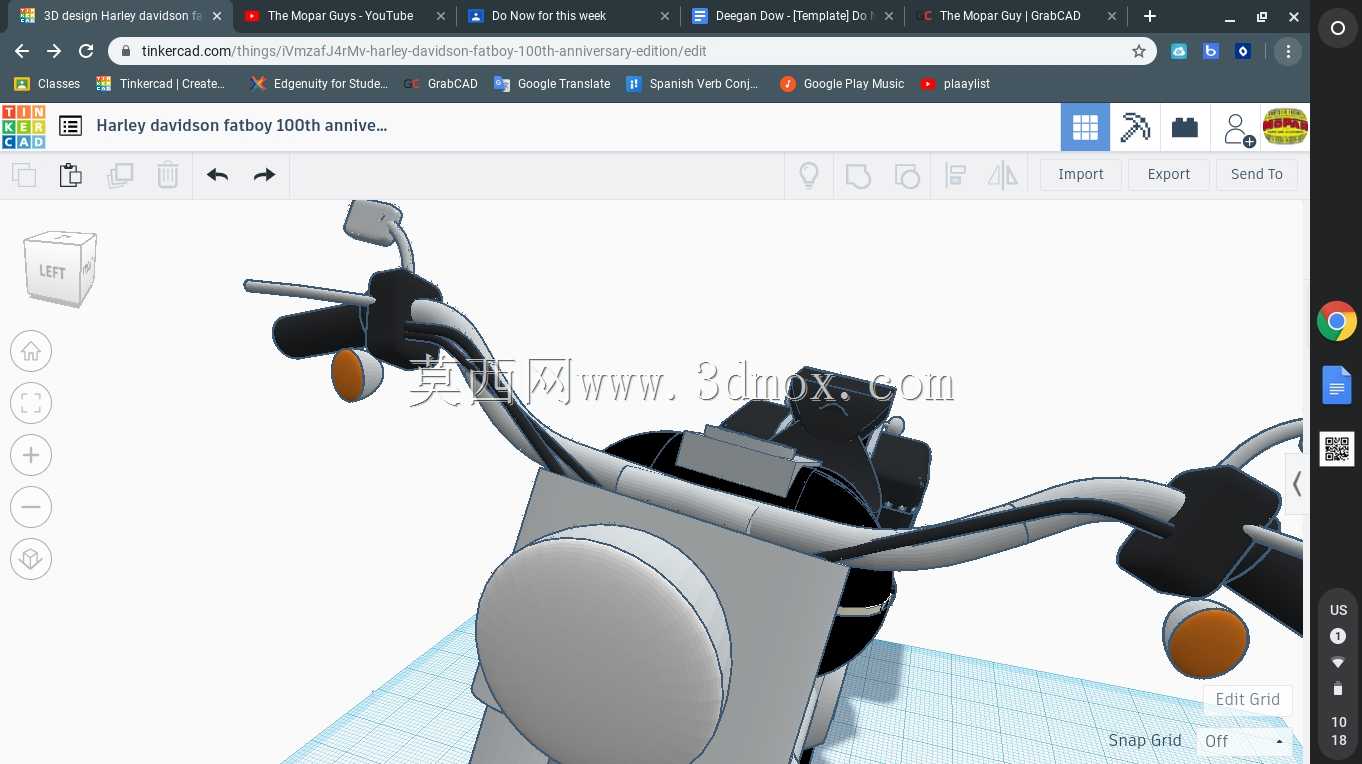Open Spanish Verb Conjugation bookmark

click(x=692, y=84)
